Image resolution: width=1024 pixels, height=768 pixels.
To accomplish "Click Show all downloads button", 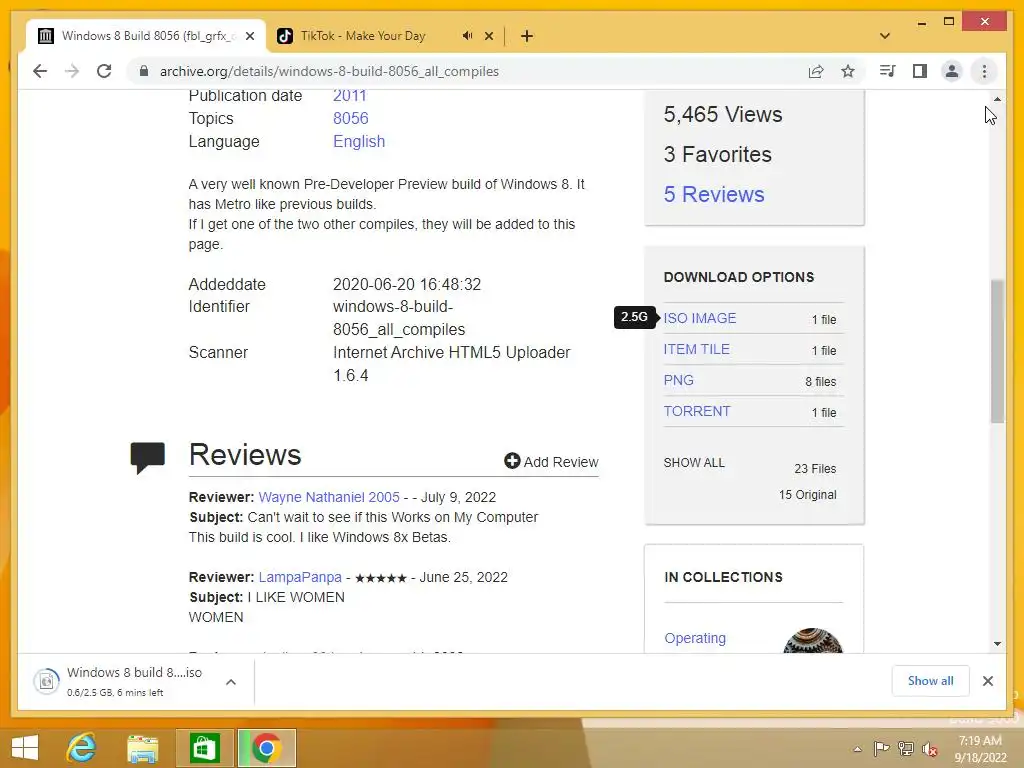I will pyautogui.click(x=930, y=681).
